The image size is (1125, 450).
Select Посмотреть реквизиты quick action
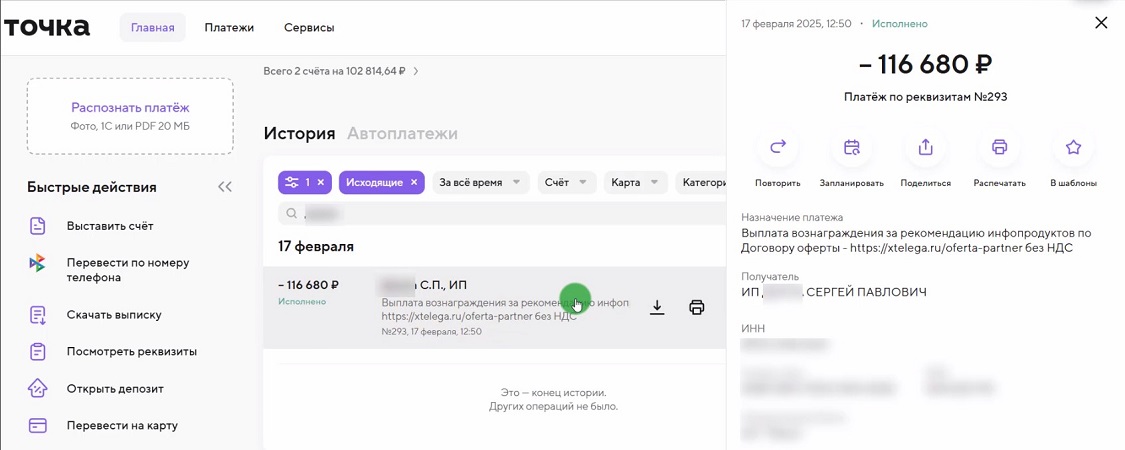[131, 352]
